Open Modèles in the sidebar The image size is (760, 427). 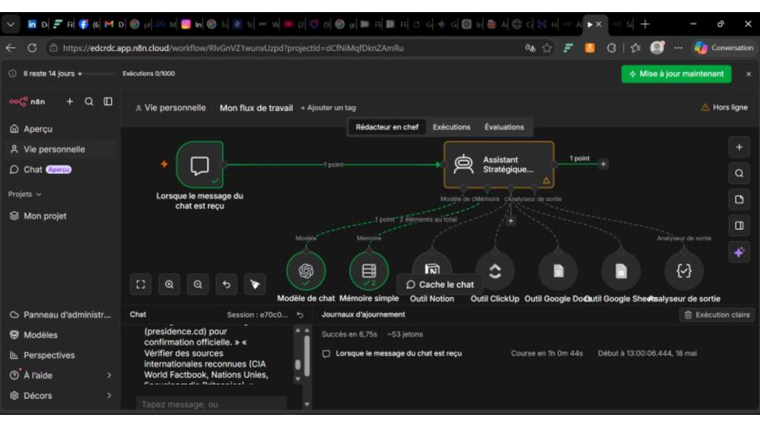[33, 335]
